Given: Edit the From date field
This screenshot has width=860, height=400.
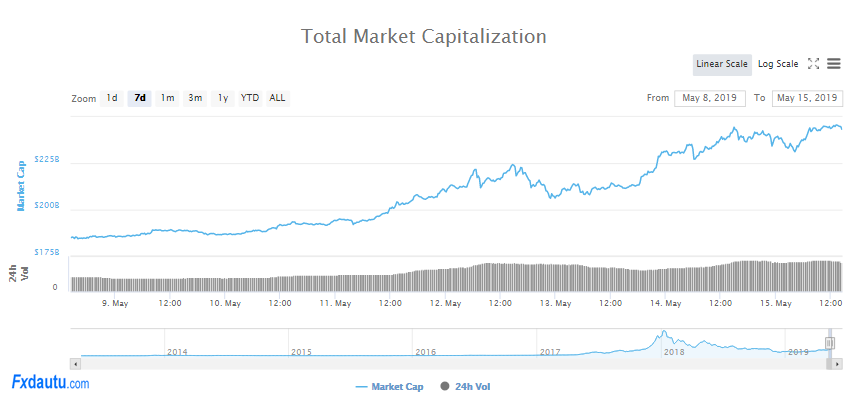Looking at the screenshot, I should (x=709, y=98).
